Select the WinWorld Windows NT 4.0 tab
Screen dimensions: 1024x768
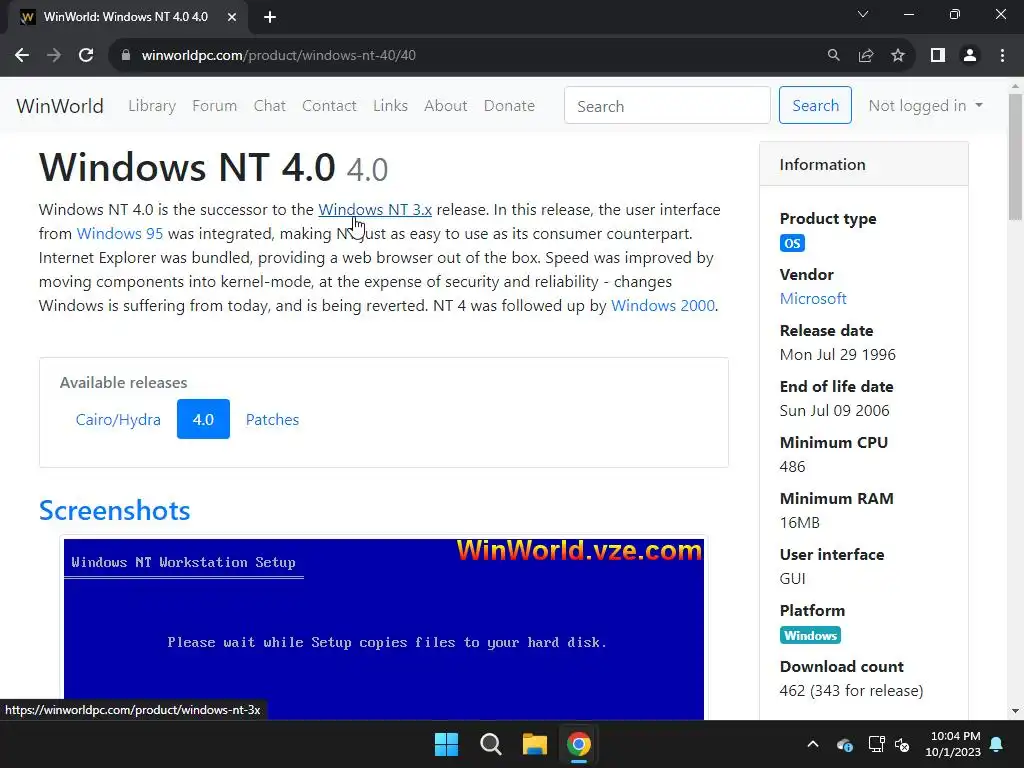[125, 17]
